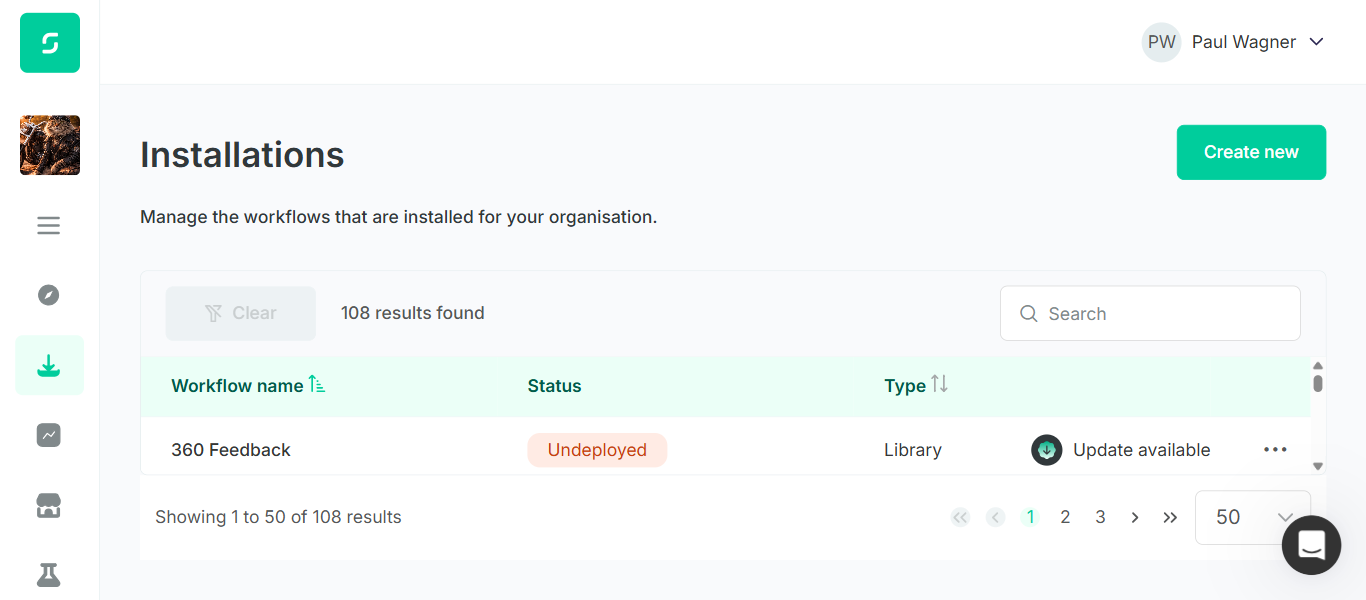Click the Clear filters button
This screenshot has height=600, width=1366.
click(x=241, y=313)
